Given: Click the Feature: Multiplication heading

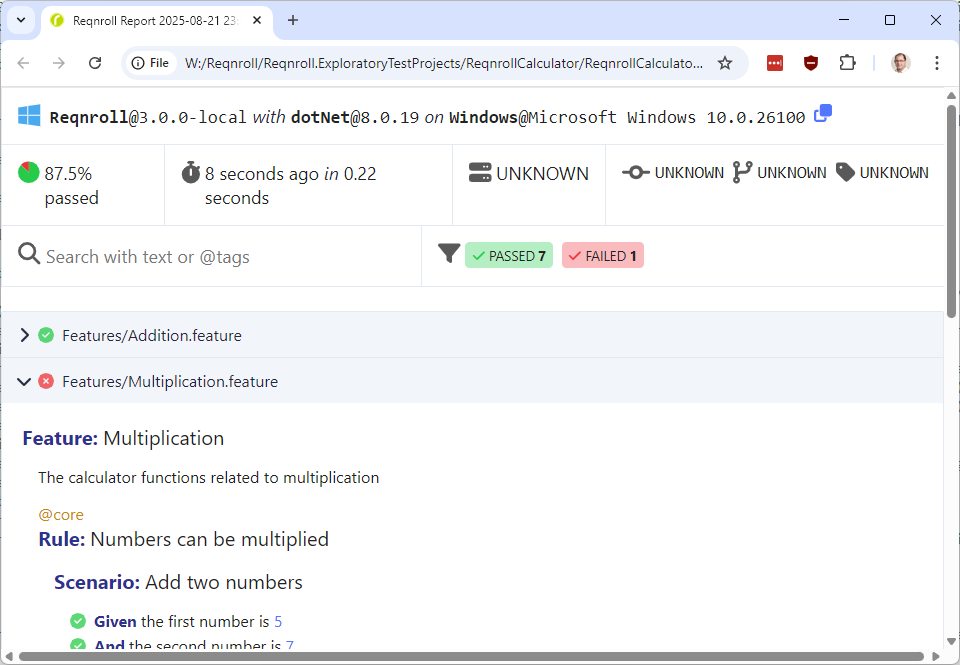Looking at the screenshot, I should (123, 438).
